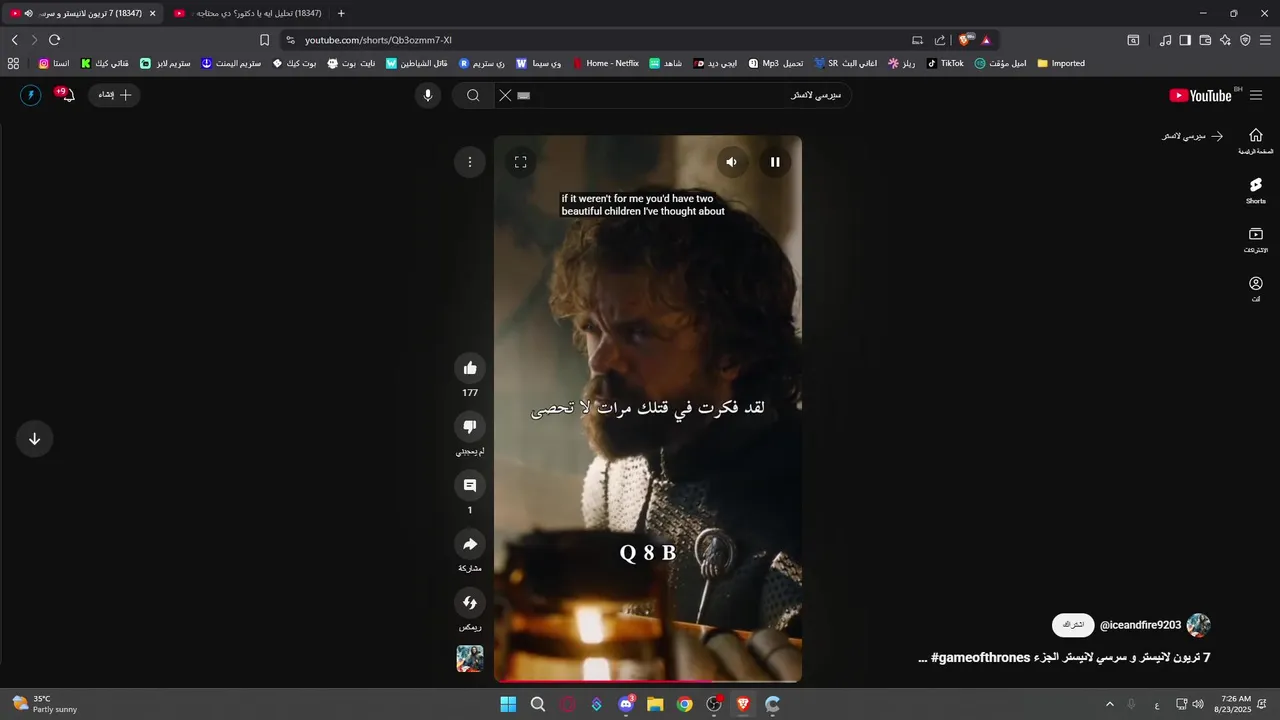Switch to the second YouTube browser tab
The image size is (1280, 720).
248,13
